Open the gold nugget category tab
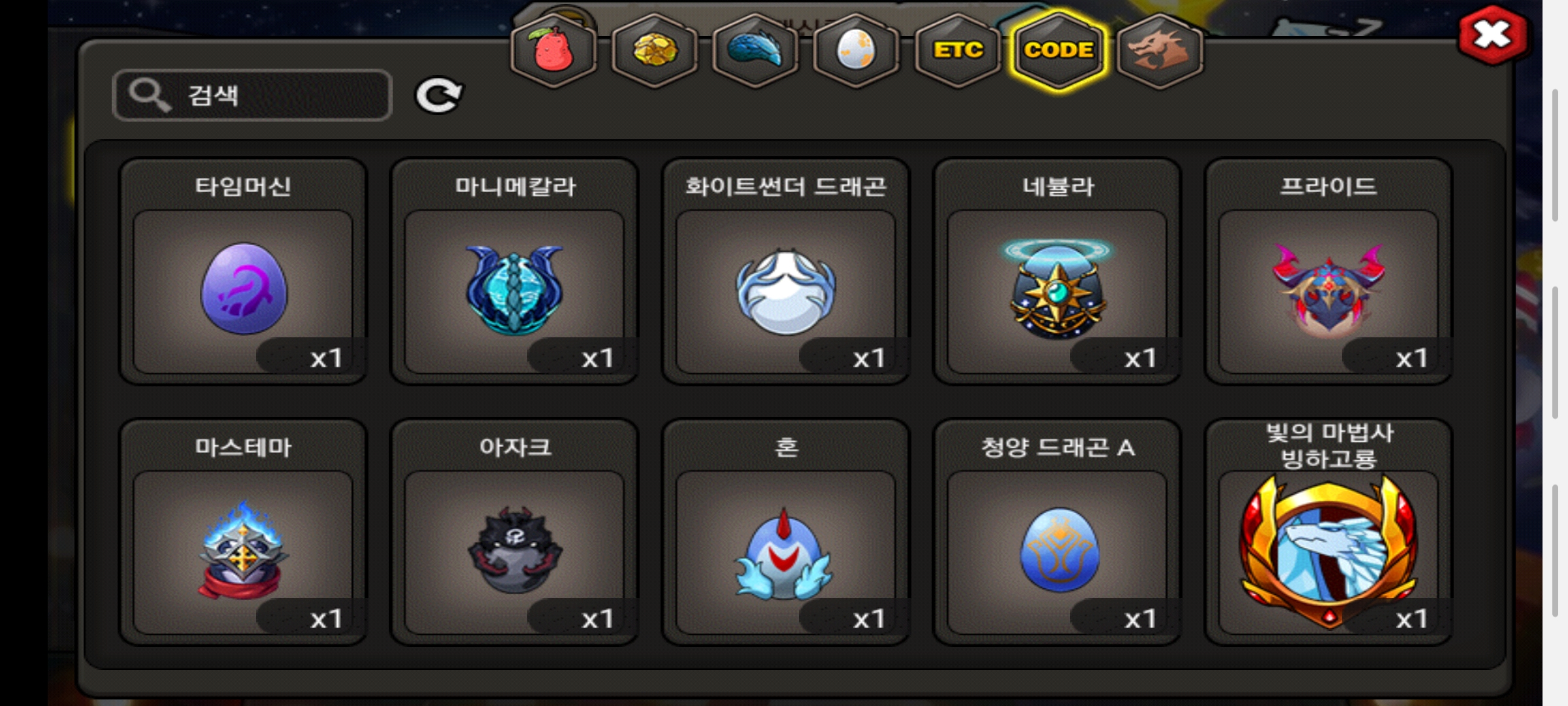The width and height of the screenshot is (1568, 706). click(x=655, y=50)
